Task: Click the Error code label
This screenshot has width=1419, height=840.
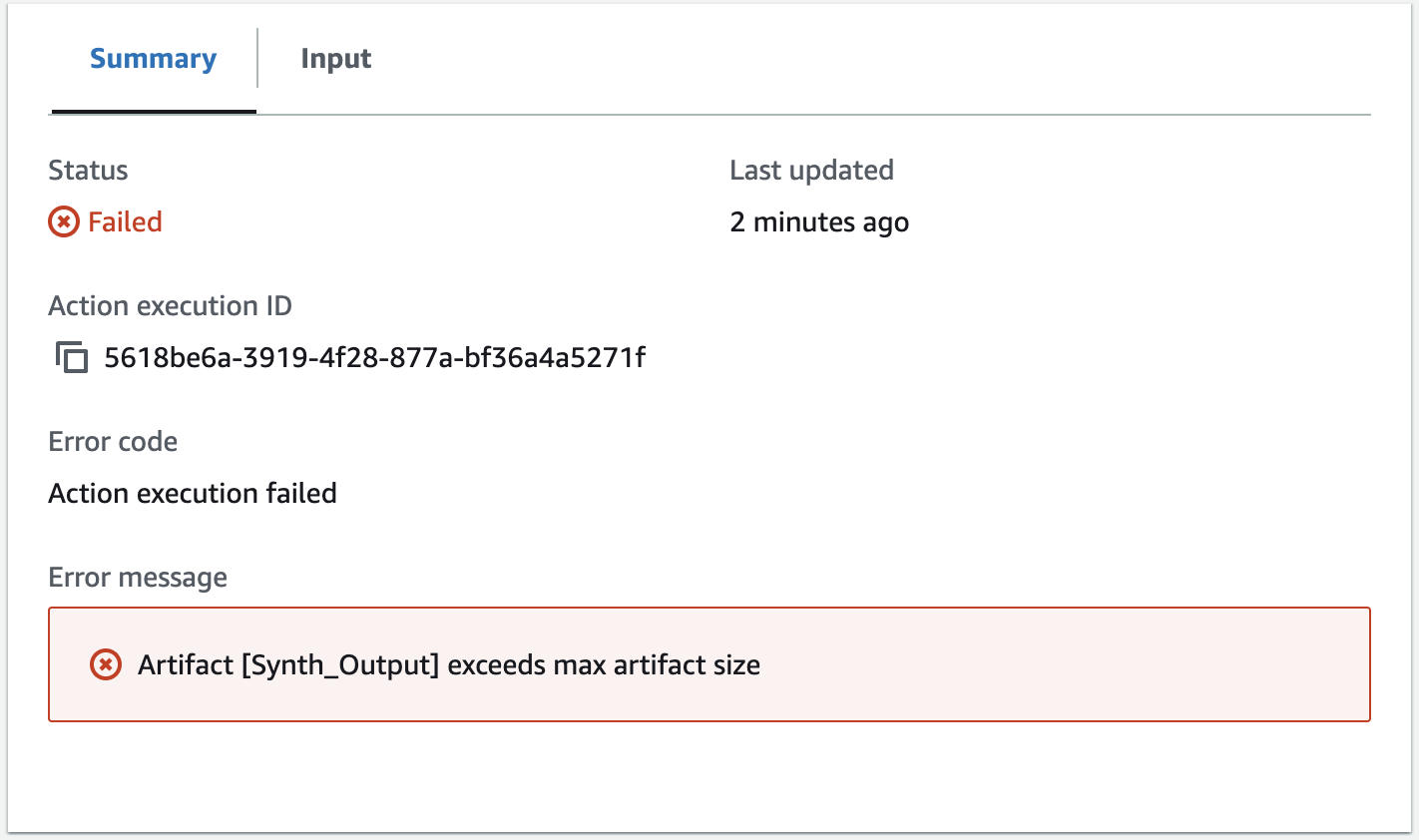Action: [113, 442]
